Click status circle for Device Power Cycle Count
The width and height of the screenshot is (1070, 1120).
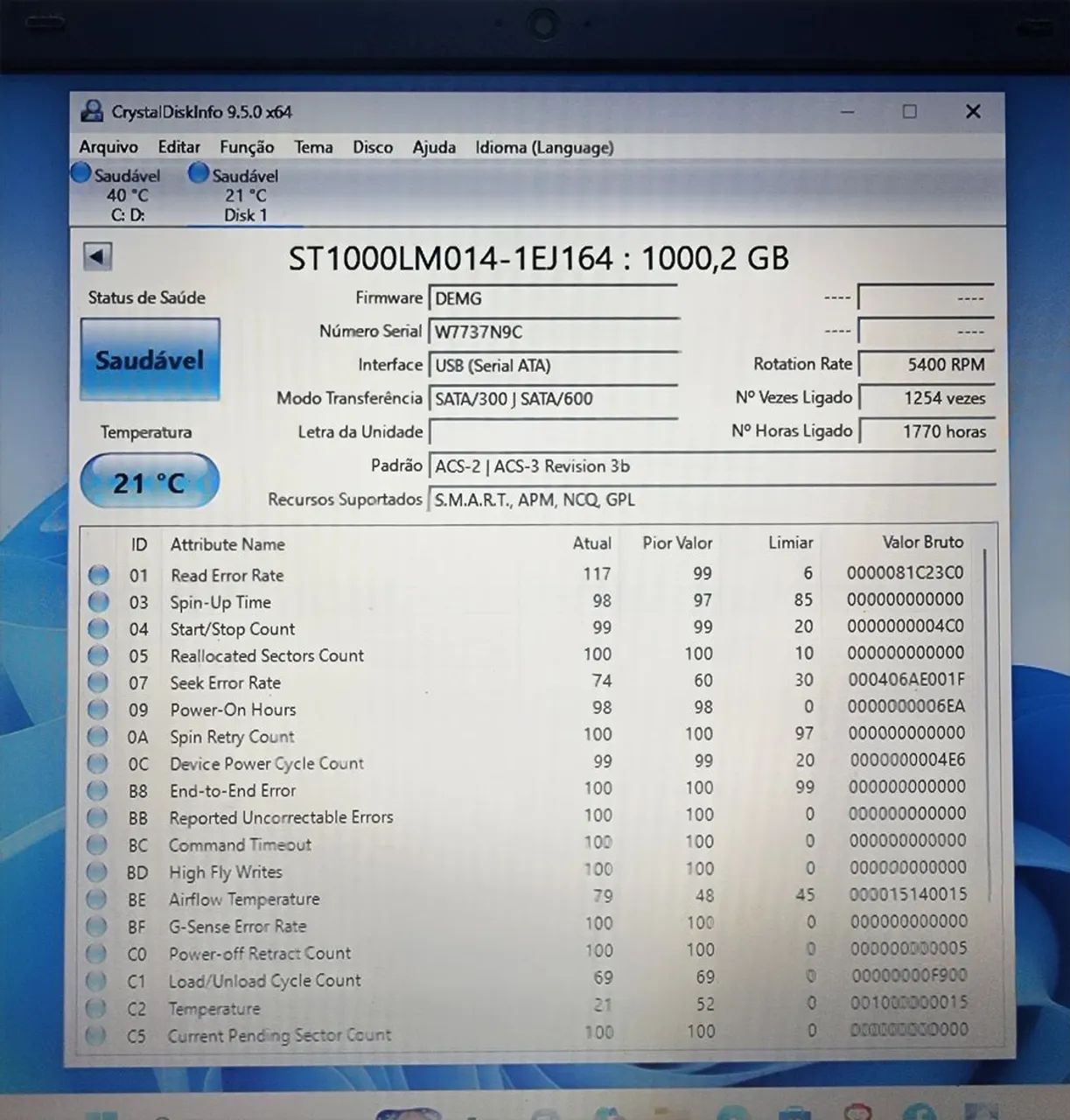(x=99, y=764)
